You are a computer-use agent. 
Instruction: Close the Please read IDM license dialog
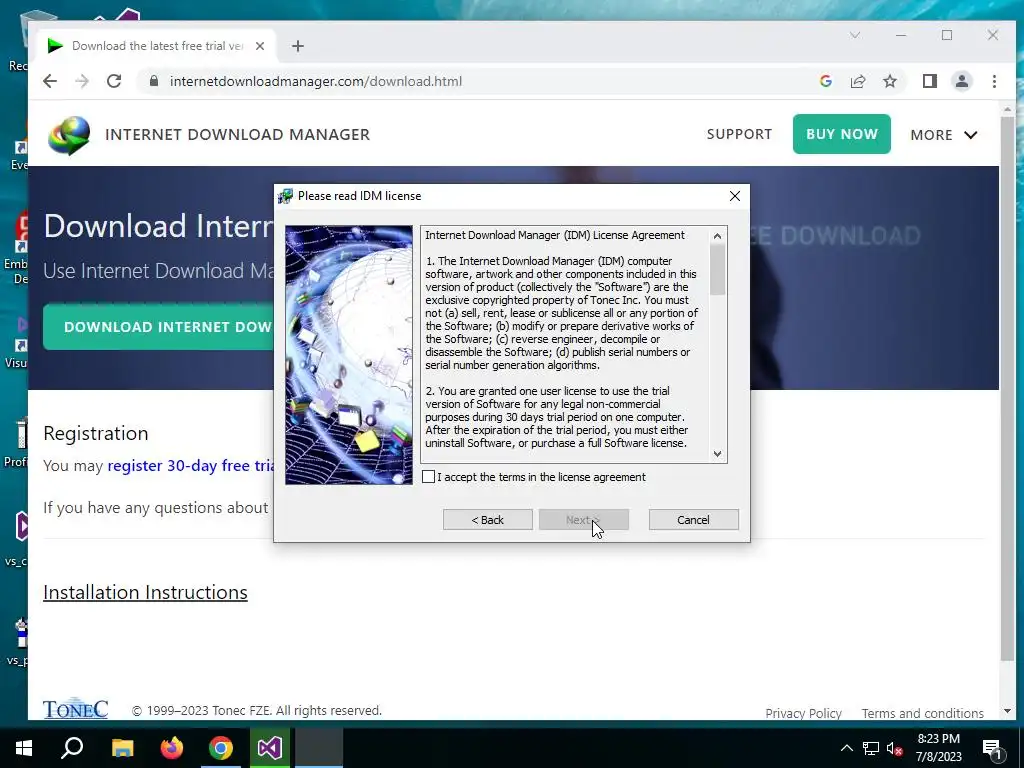tap(735, 196)
